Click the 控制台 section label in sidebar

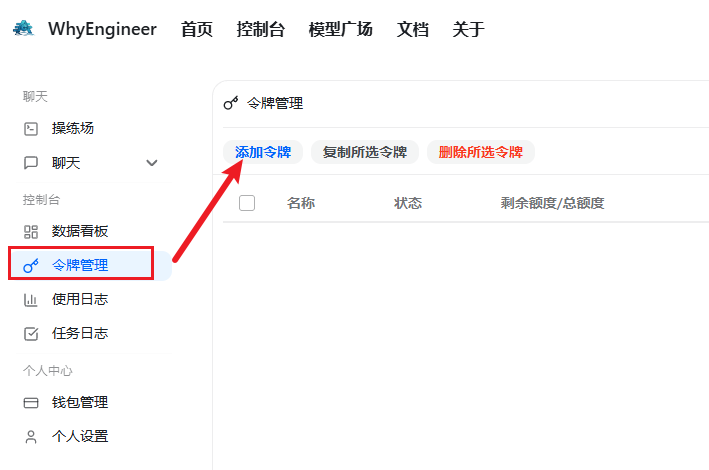pyautogui.click(x=41, y=200)
